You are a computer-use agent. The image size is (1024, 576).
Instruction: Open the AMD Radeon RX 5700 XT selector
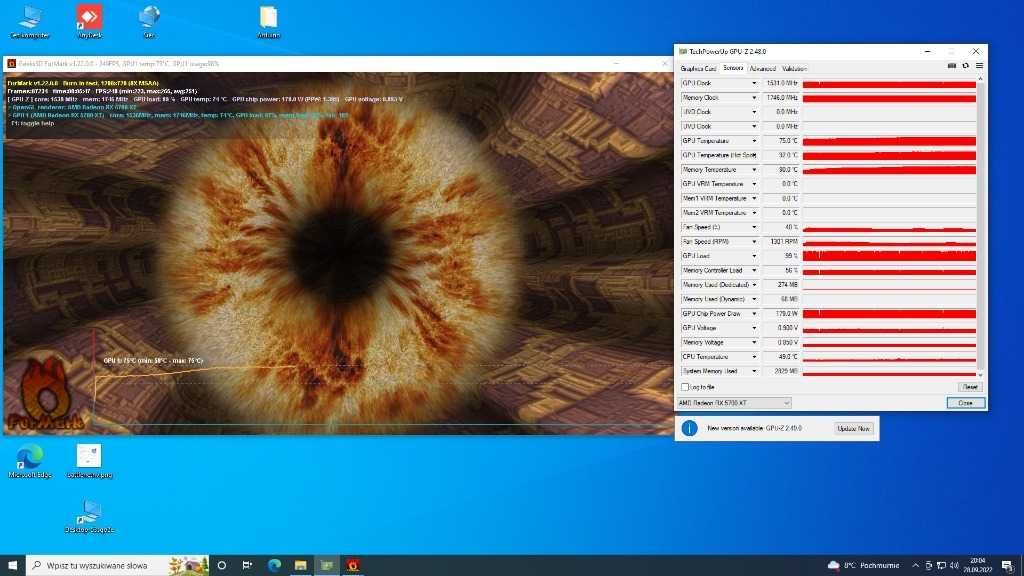(734, 403)
